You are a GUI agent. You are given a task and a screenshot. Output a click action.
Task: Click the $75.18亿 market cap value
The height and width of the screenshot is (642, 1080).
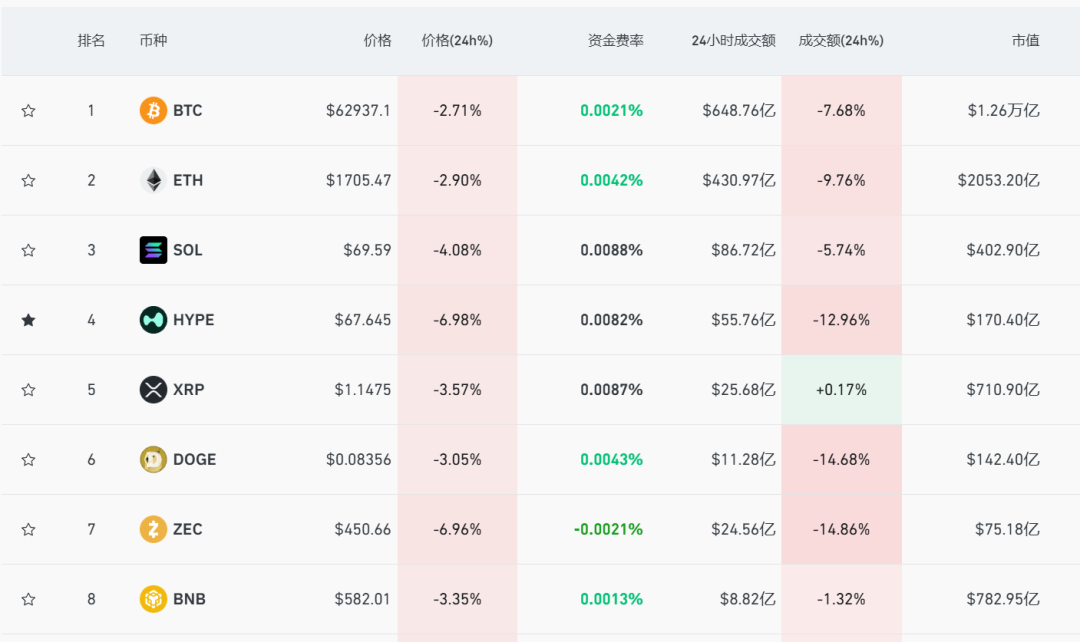(x=1007, y=529)
